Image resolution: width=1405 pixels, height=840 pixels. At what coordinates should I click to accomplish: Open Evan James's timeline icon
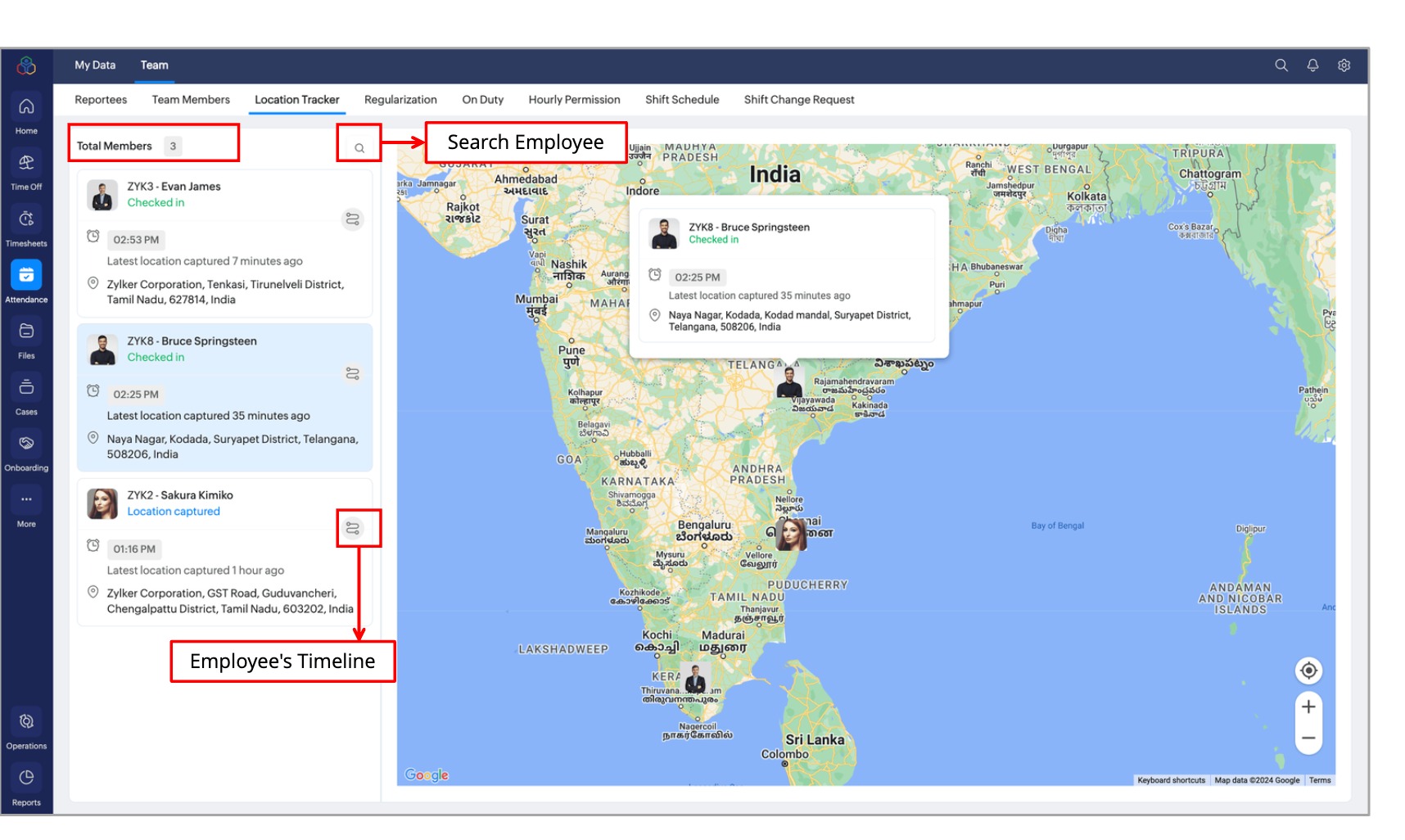pos(353,219)
